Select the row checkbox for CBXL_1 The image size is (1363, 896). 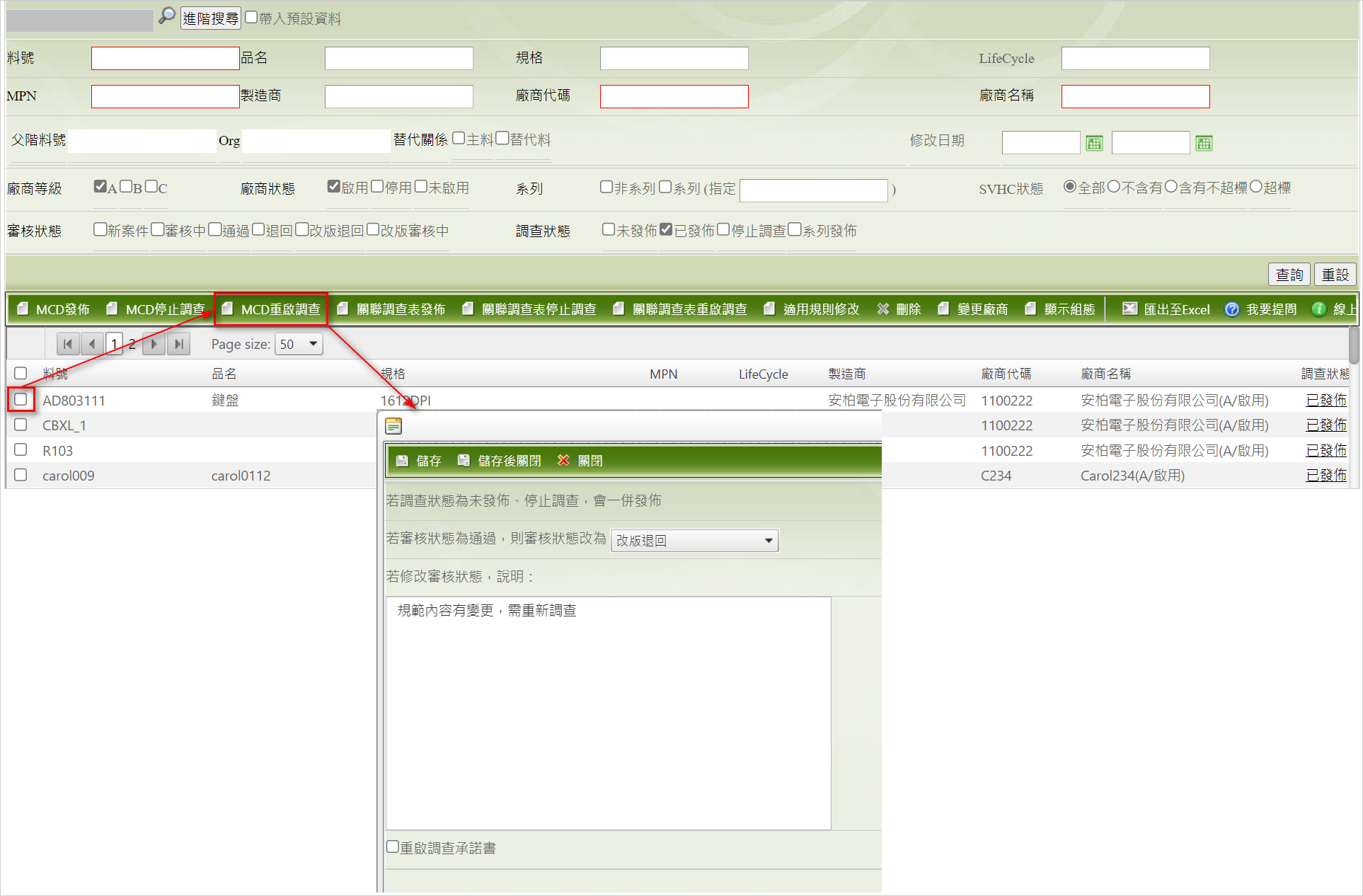pyautogui.click(x=21, y=425)
